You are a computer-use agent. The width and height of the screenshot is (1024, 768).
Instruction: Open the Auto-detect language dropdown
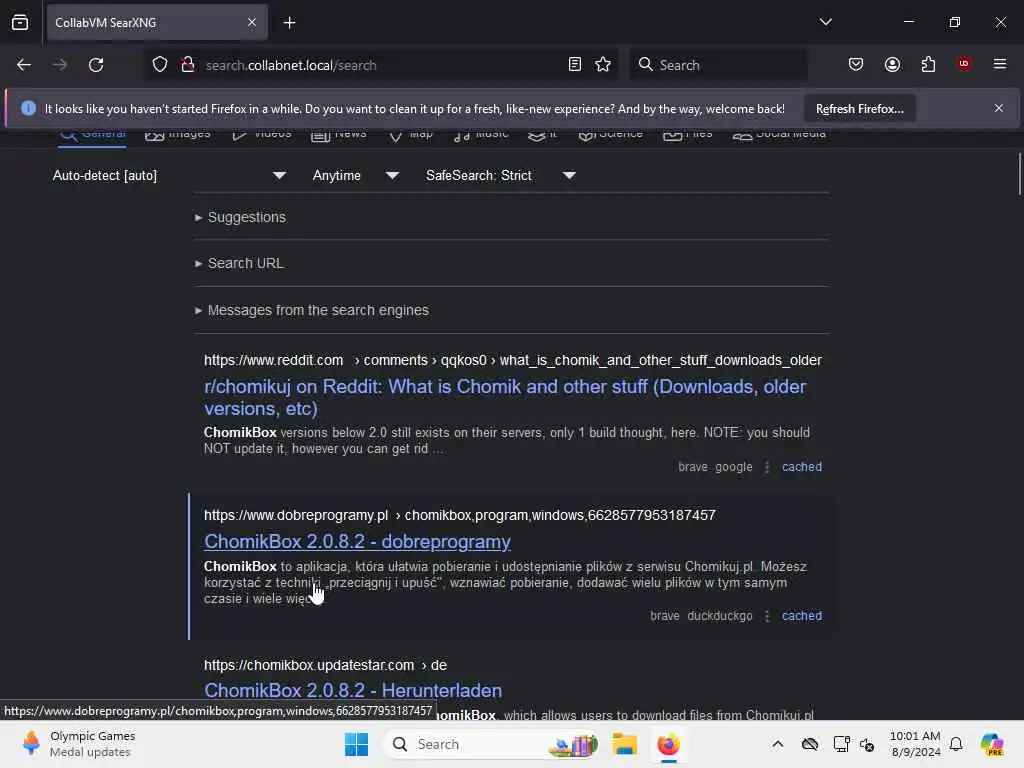coord(169,176)
